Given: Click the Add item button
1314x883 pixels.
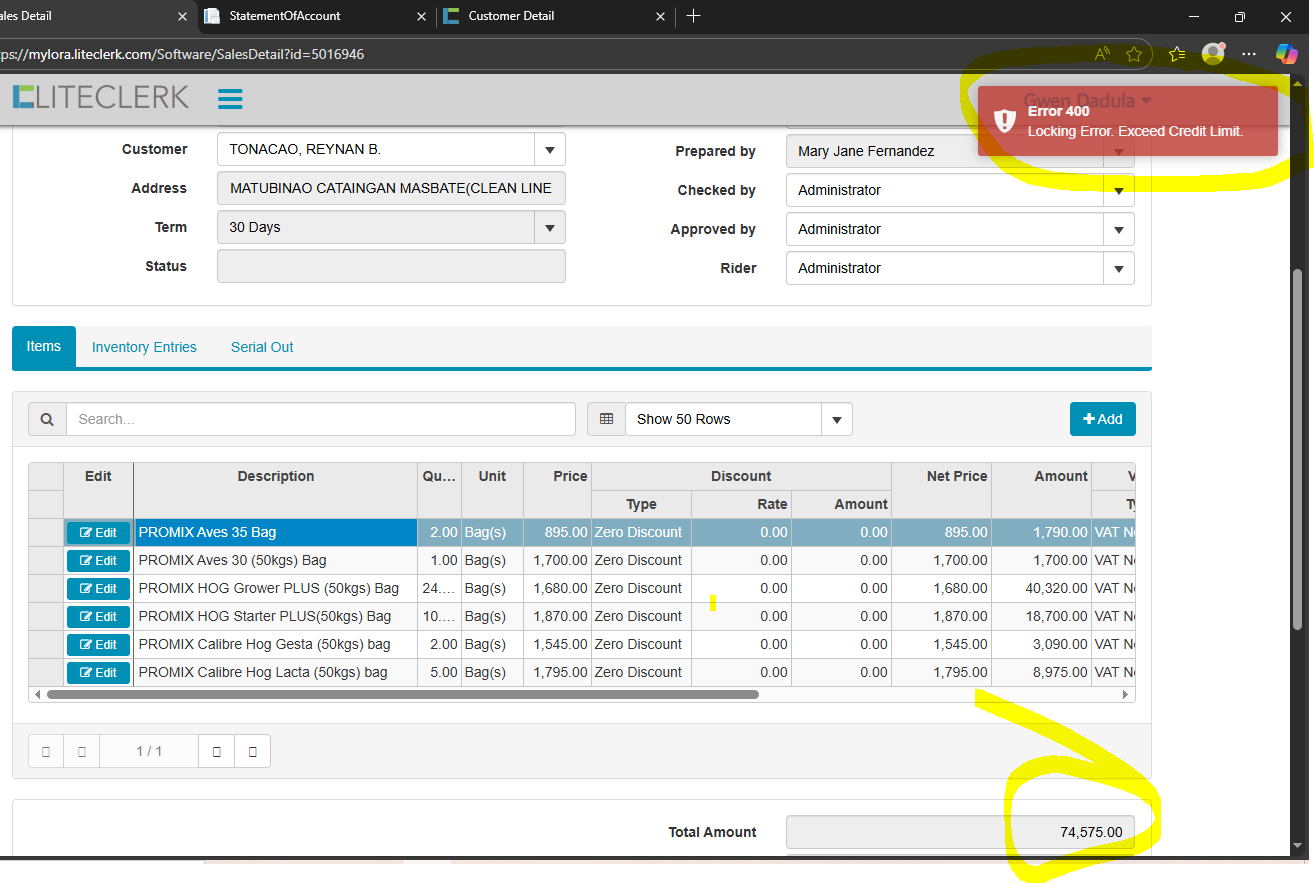Looking at the screenshot, I should [1102, 419].
